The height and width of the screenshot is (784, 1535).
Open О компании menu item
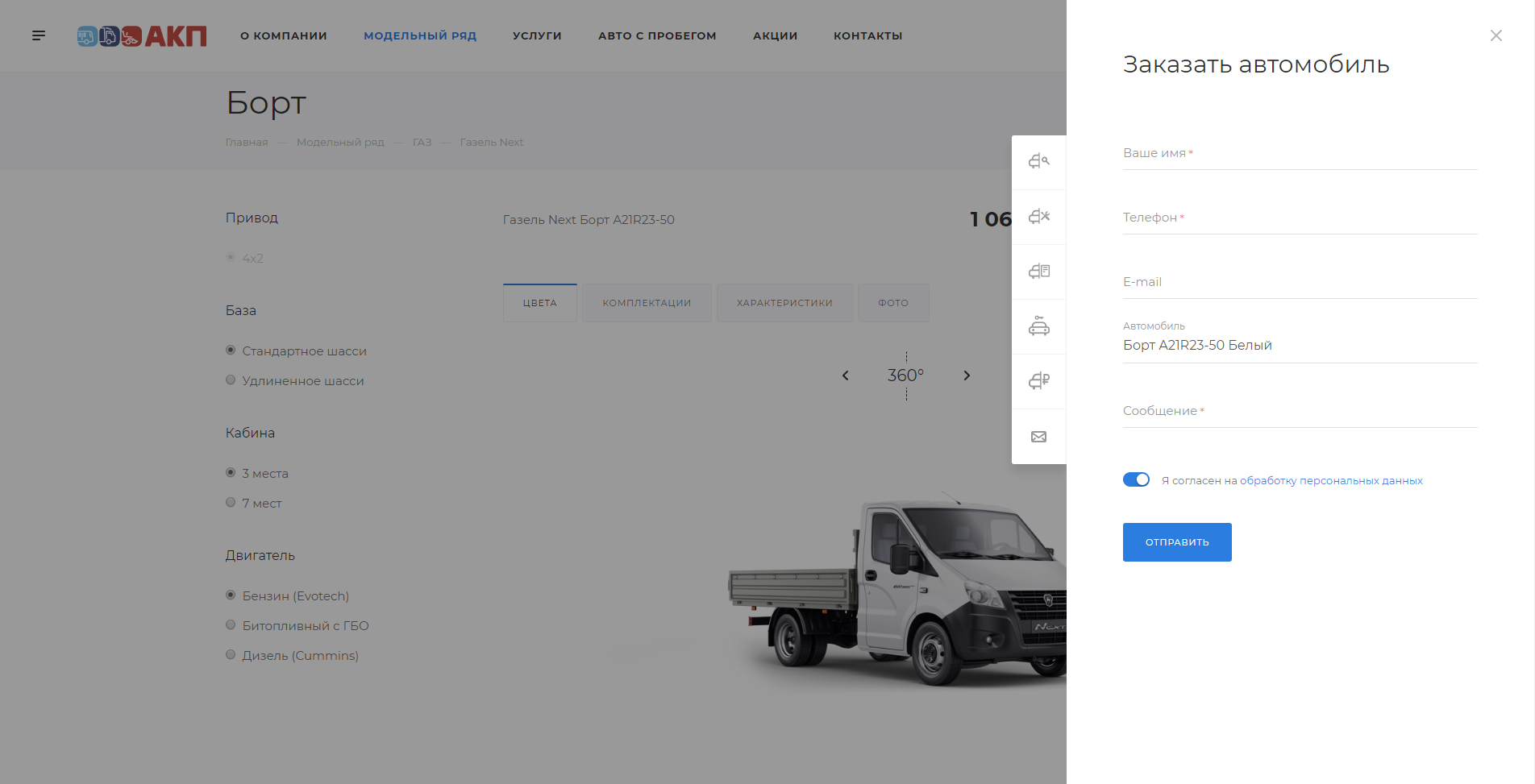[x=284, y=35]
